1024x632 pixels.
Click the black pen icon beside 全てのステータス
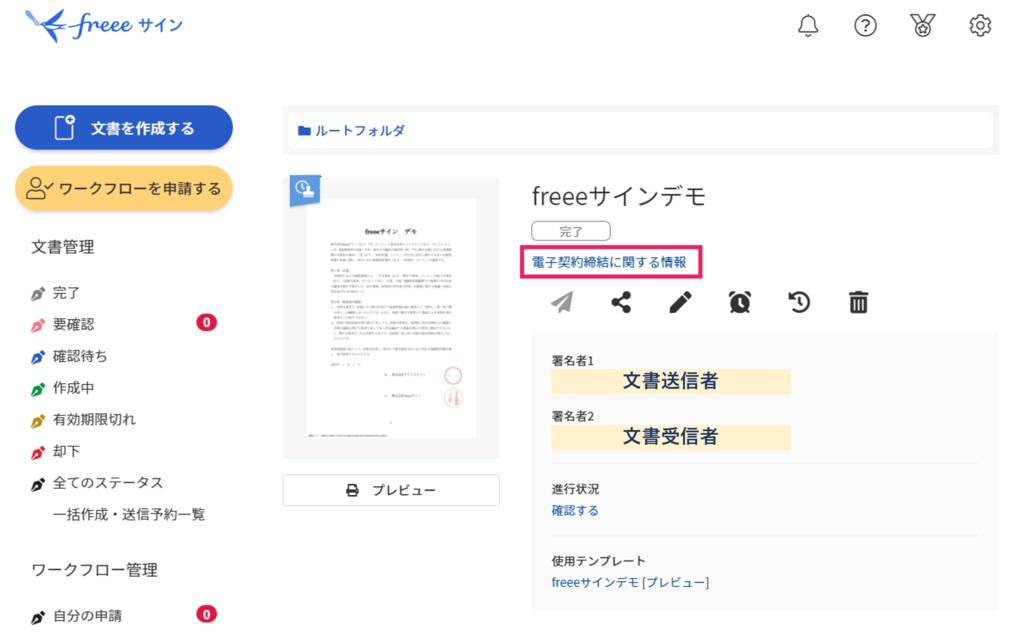38,484
